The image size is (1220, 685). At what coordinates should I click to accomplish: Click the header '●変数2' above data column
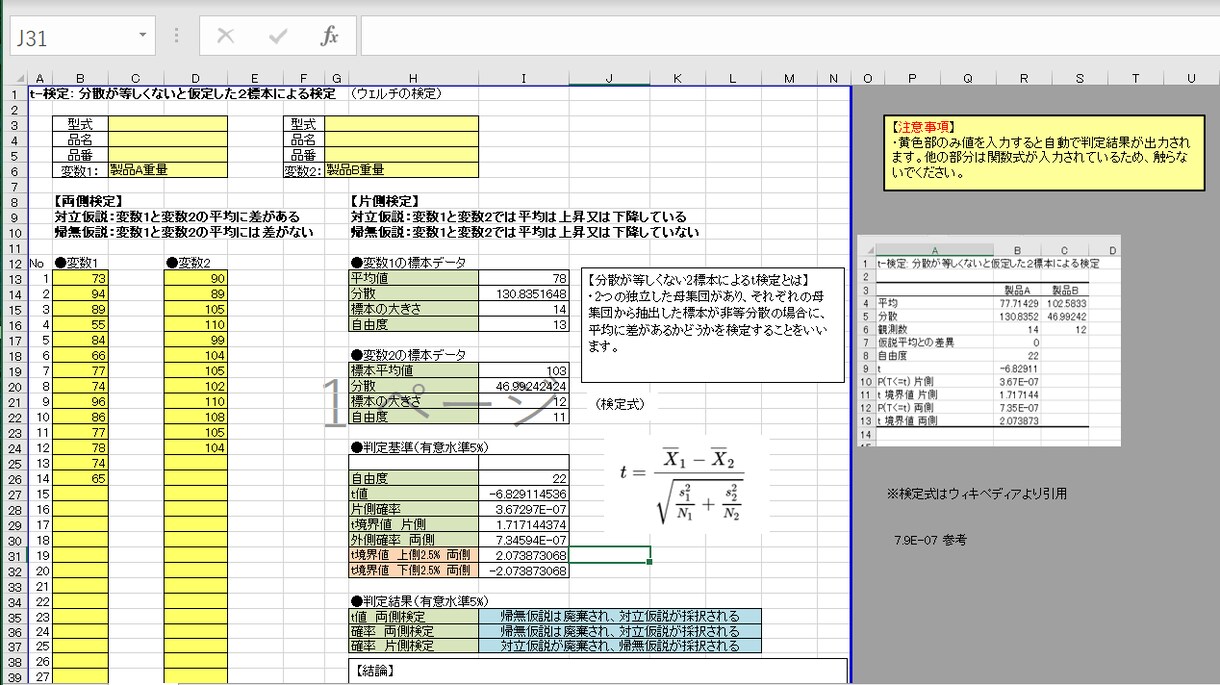[x=190, y=263]
